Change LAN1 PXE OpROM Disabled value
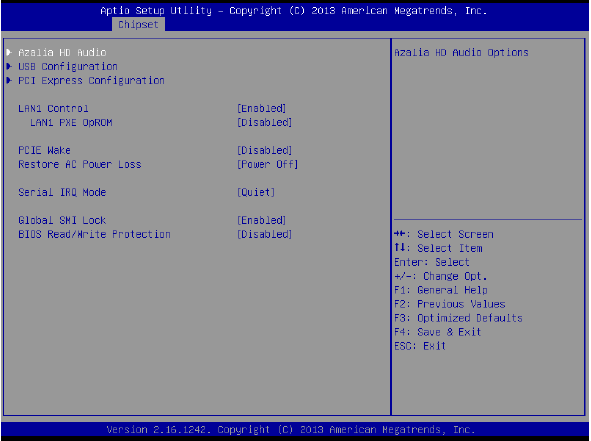 tap(264, 122)
